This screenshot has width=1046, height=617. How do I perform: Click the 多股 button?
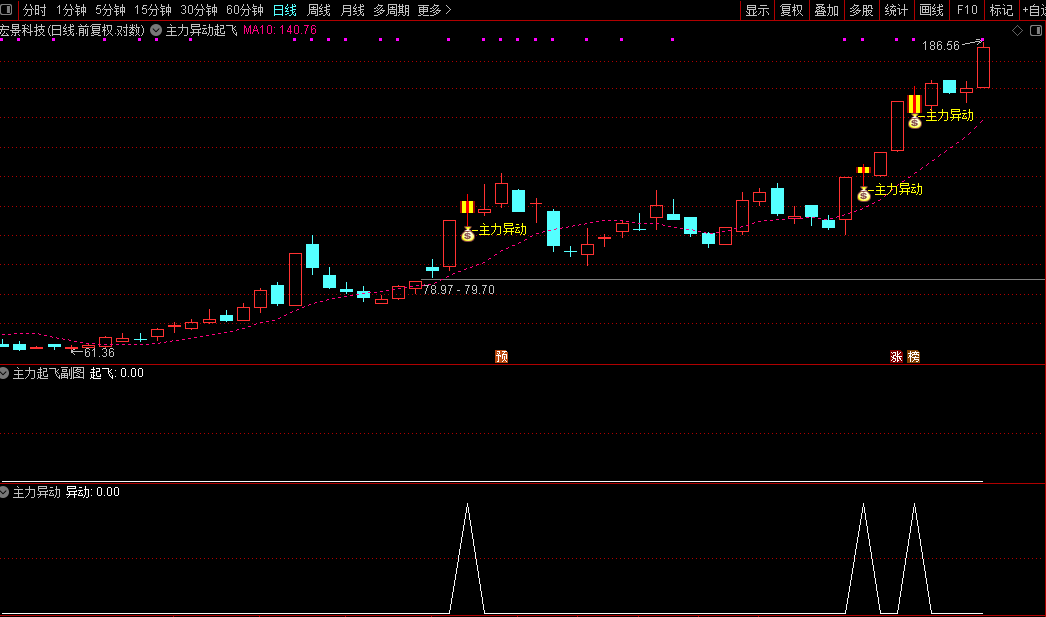pos(861,10)
